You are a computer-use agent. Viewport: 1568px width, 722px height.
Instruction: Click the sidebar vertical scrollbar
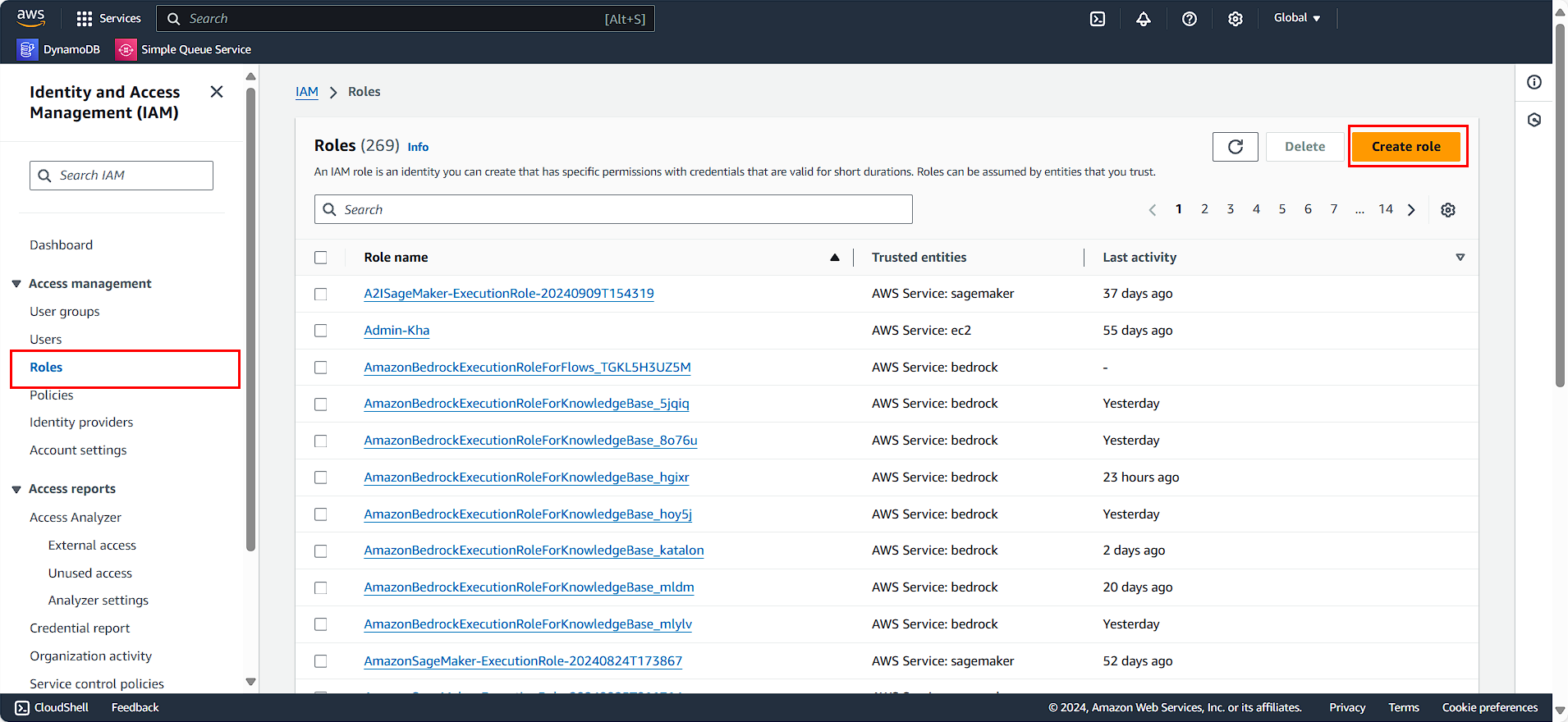(251, 320)
